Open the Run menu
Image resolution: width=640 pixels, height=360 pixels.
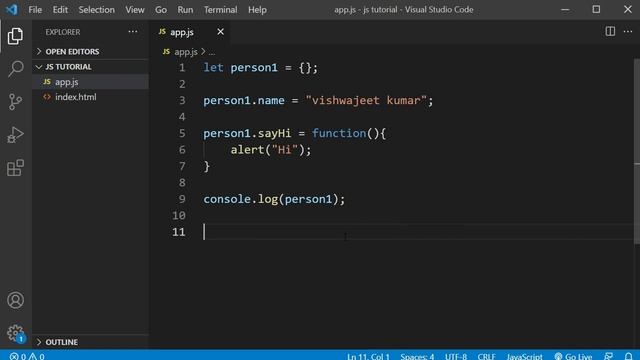coord(185,9)
